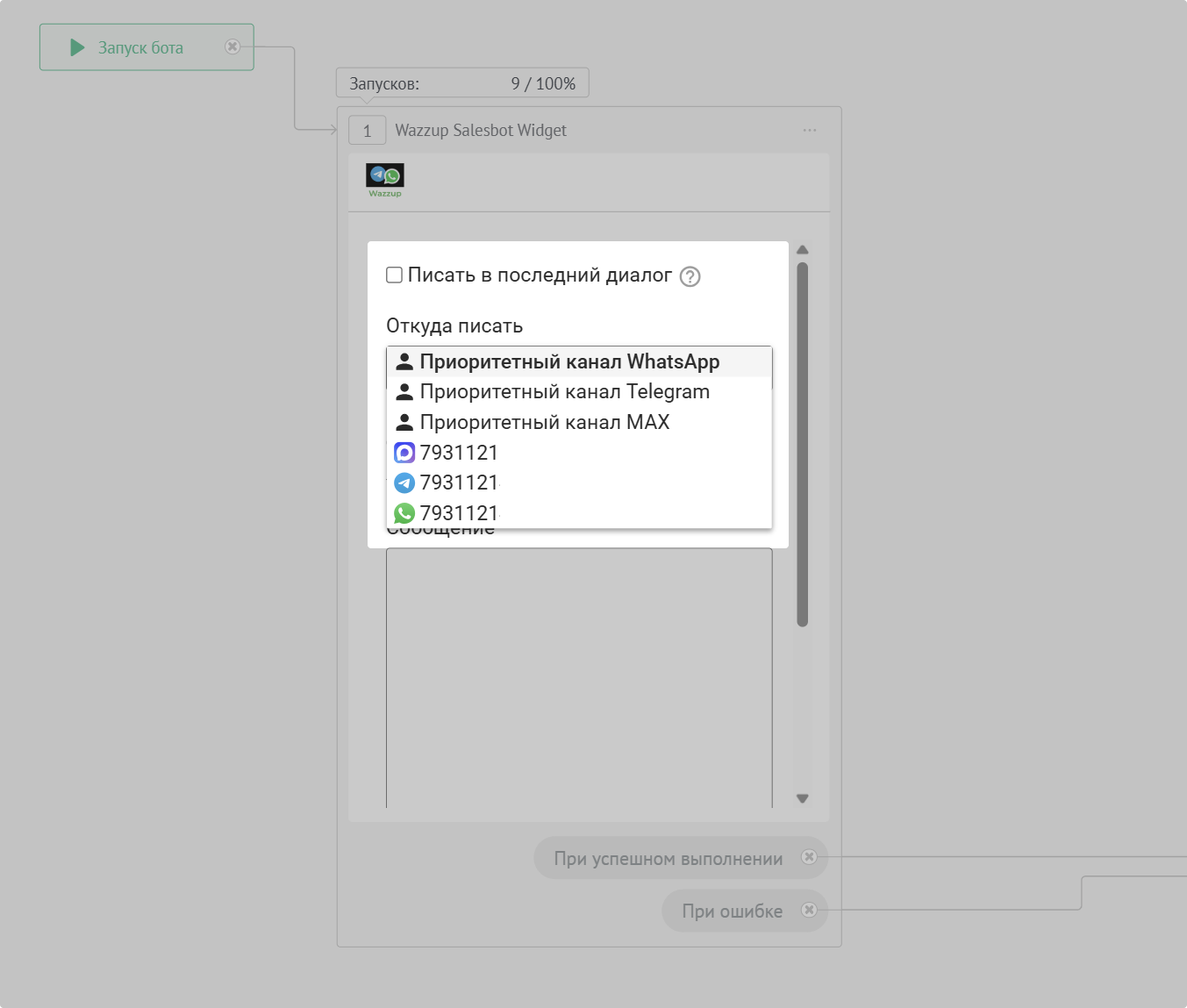The height and width of the screenshot is (1008, 1187).
Task: Remove the Запуск бота connection
Action: click(232, 46)
